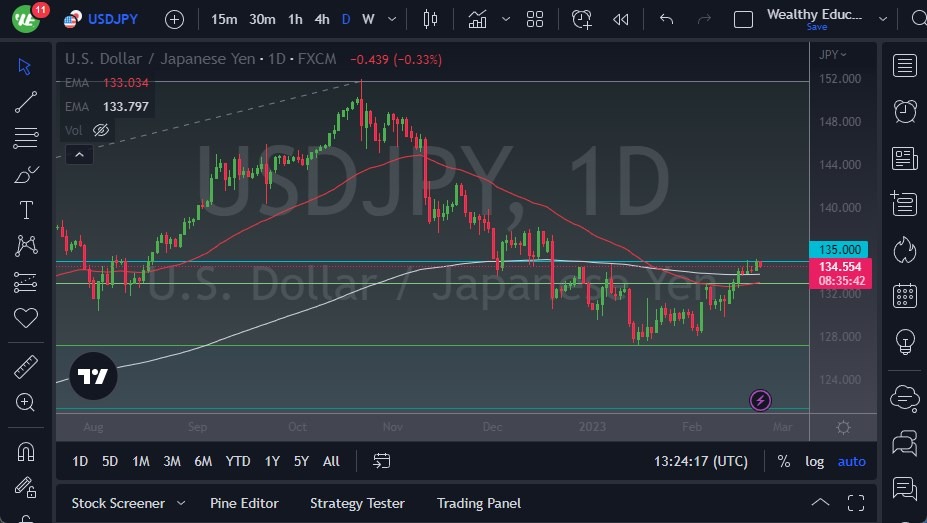Select the trend line drawing tool
Viewport: 927px width, 523px height.
point(25,102)
